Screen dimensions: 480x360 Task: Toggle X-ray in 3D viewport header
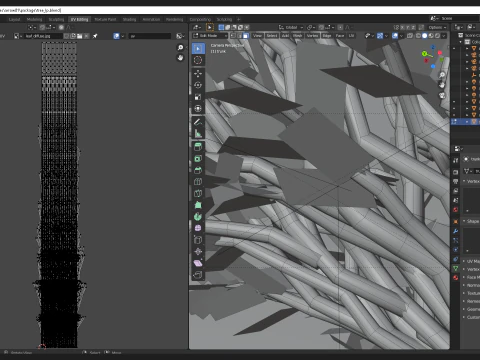[x=410, y=36]
